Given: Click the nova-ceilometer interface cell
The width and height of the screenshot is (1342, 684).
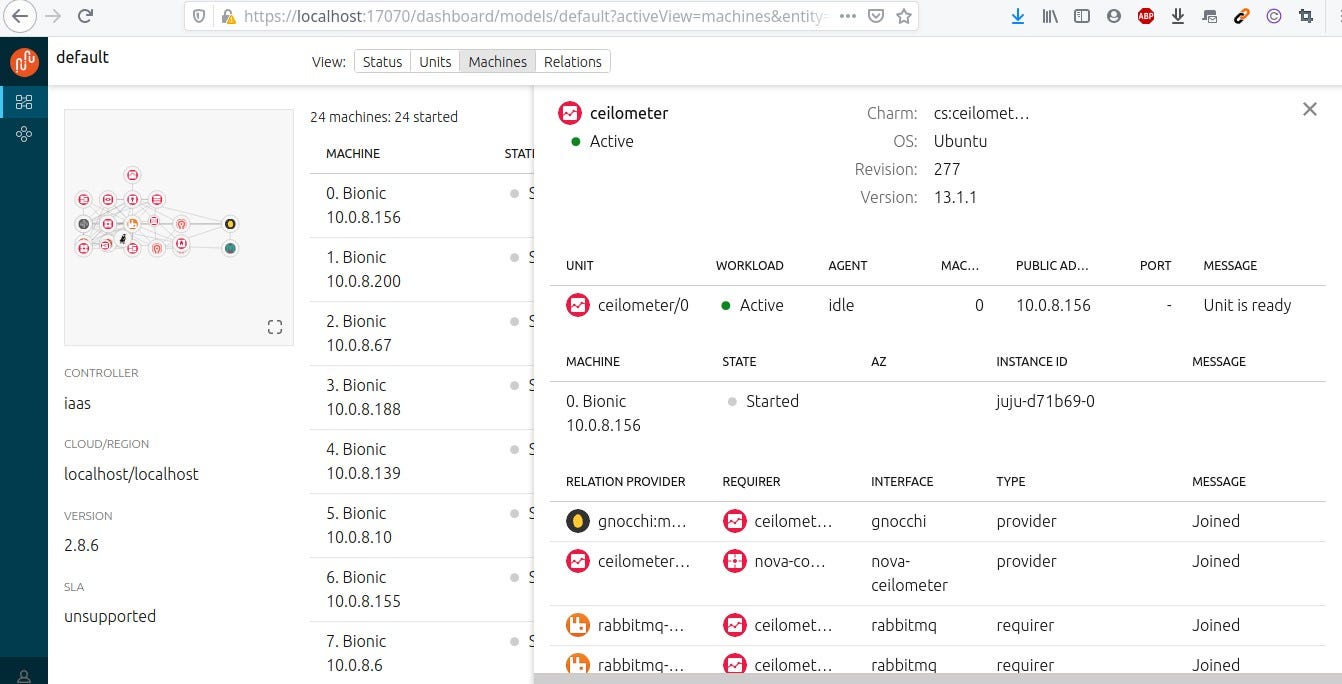Looking at the screenshot, I should click(x=909, y=573).
